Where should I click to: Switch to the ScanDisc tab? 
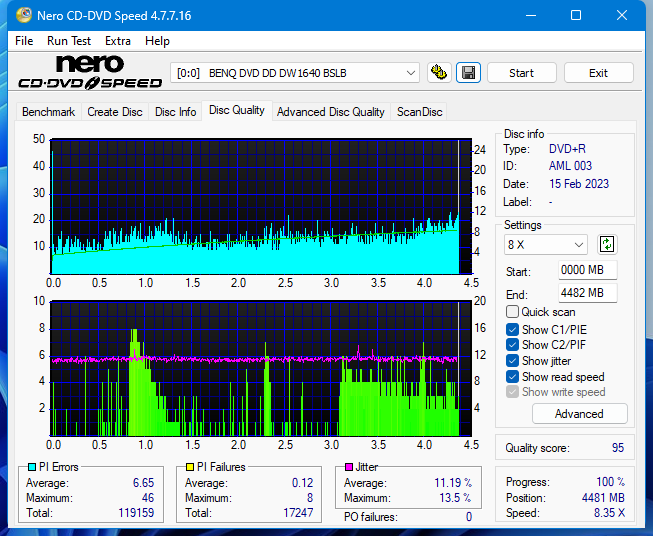click(419, 112)
